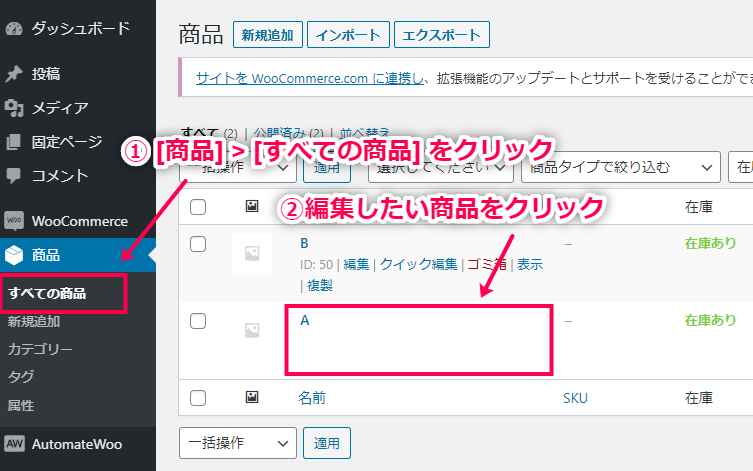Image resolution: width=753 pixels, height=471 pixels.
Task: Click the pages icon beside 固定ページ
Action: [14, 142]
